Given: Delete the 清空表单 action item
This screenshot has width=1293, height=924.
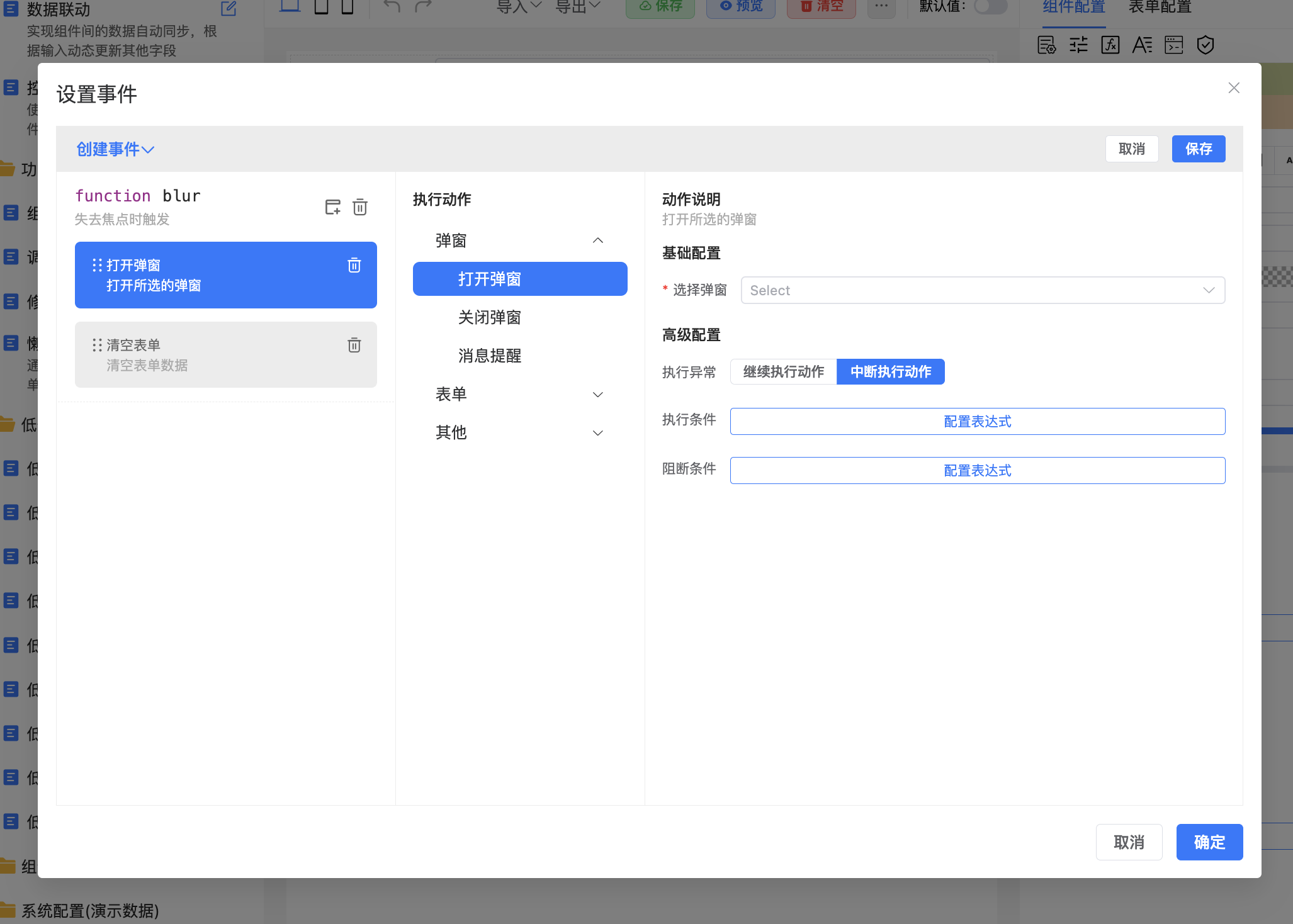Looking at the screenshot, I should 354,345.
